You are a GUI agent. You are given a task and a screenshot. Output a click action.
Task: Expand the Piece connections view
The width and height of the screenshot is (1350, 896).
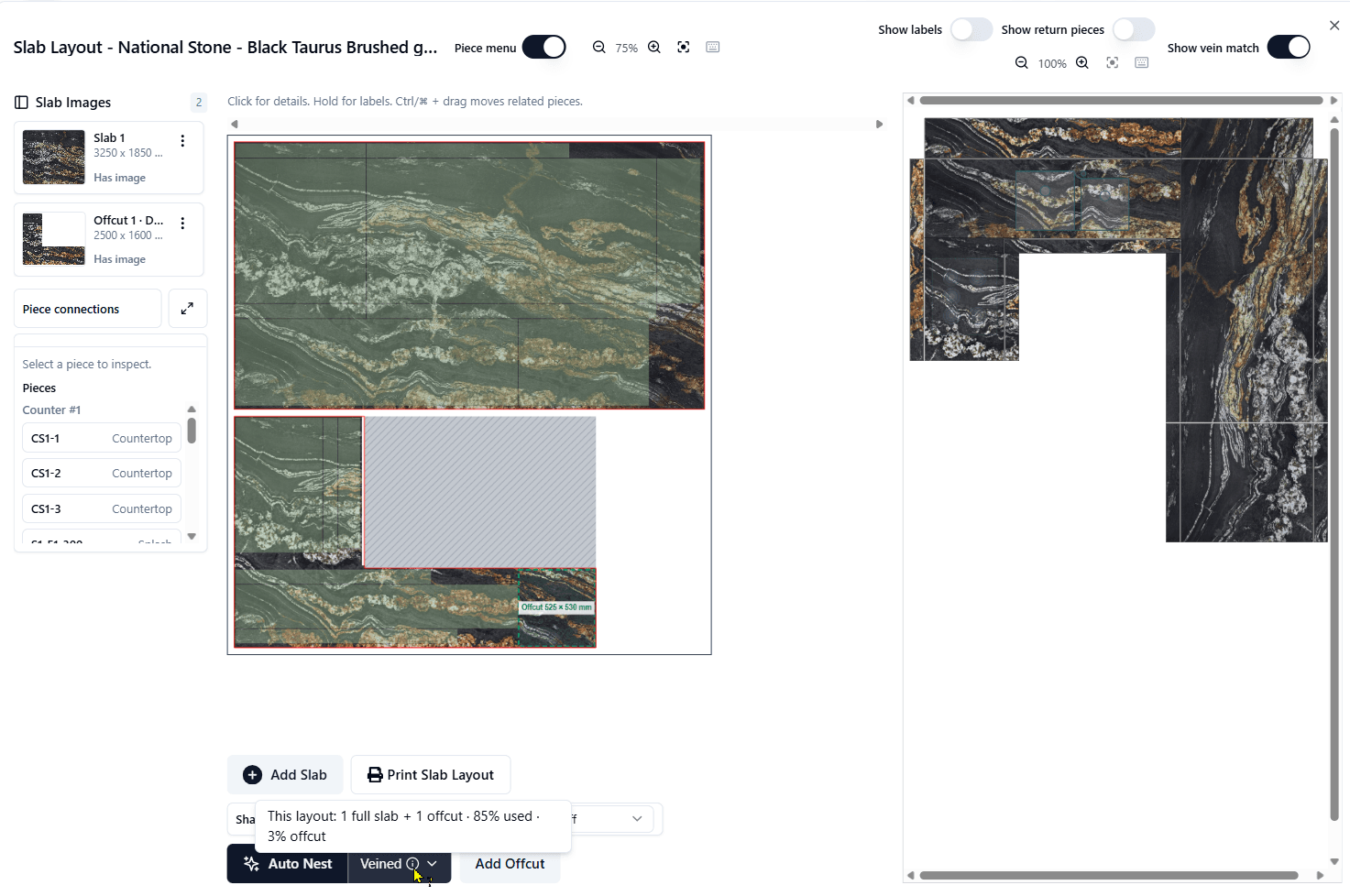point(187,309)
